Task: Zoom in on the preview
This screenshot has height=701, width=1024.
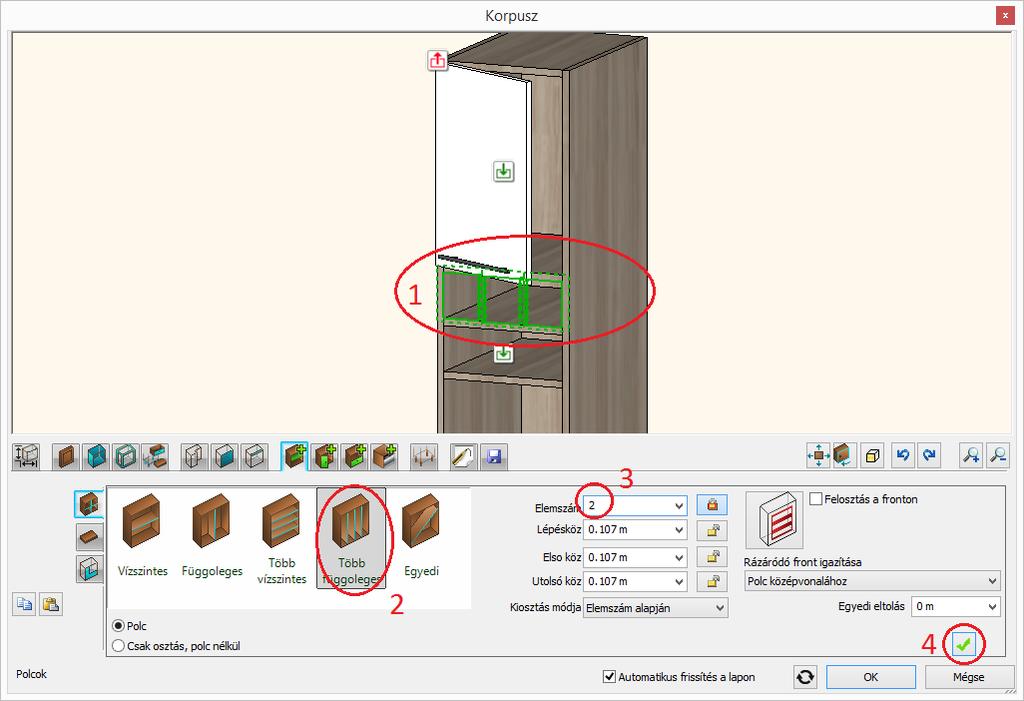Action: pyautogui.click(x=971, y=455)
